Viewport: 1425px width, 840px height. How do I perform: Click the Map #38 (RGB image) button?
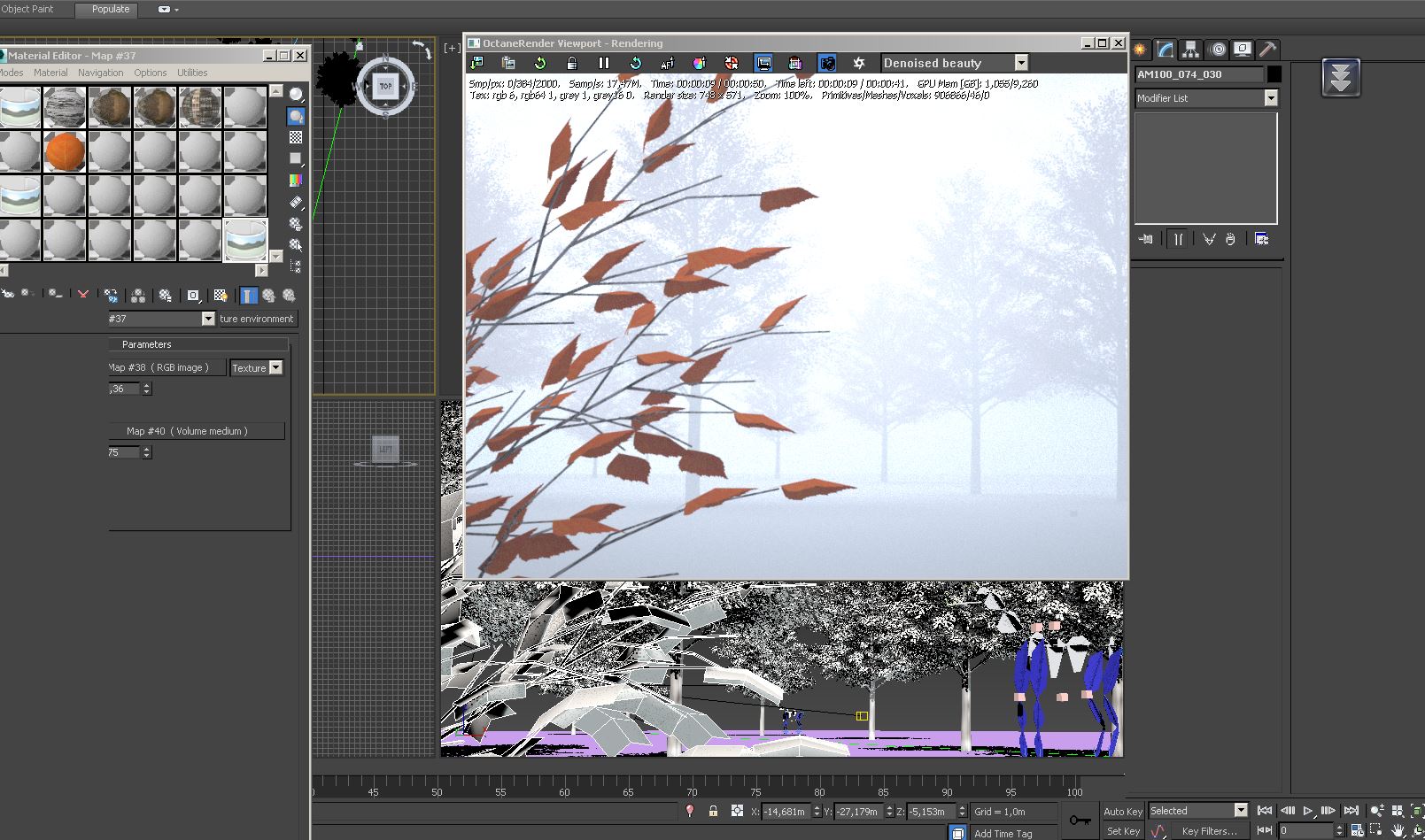[167, 367]
